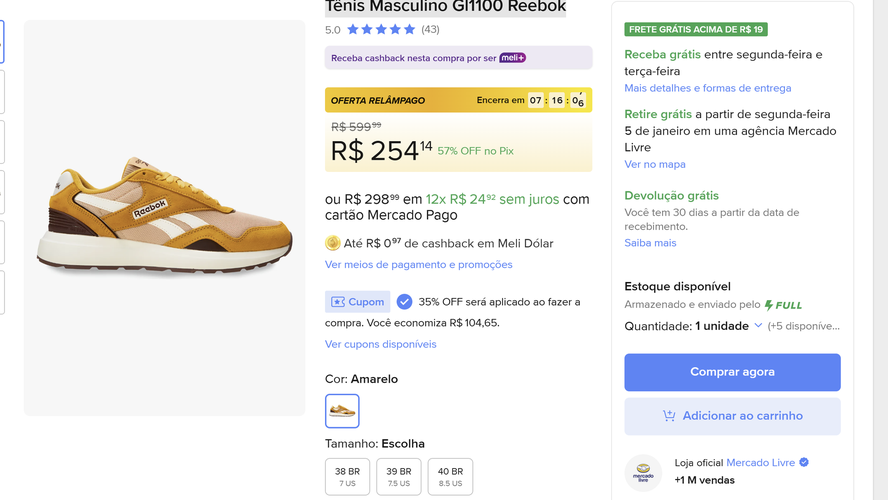
Task: Click the 'Devolução grátis' heading
Action: coord(671,195)
